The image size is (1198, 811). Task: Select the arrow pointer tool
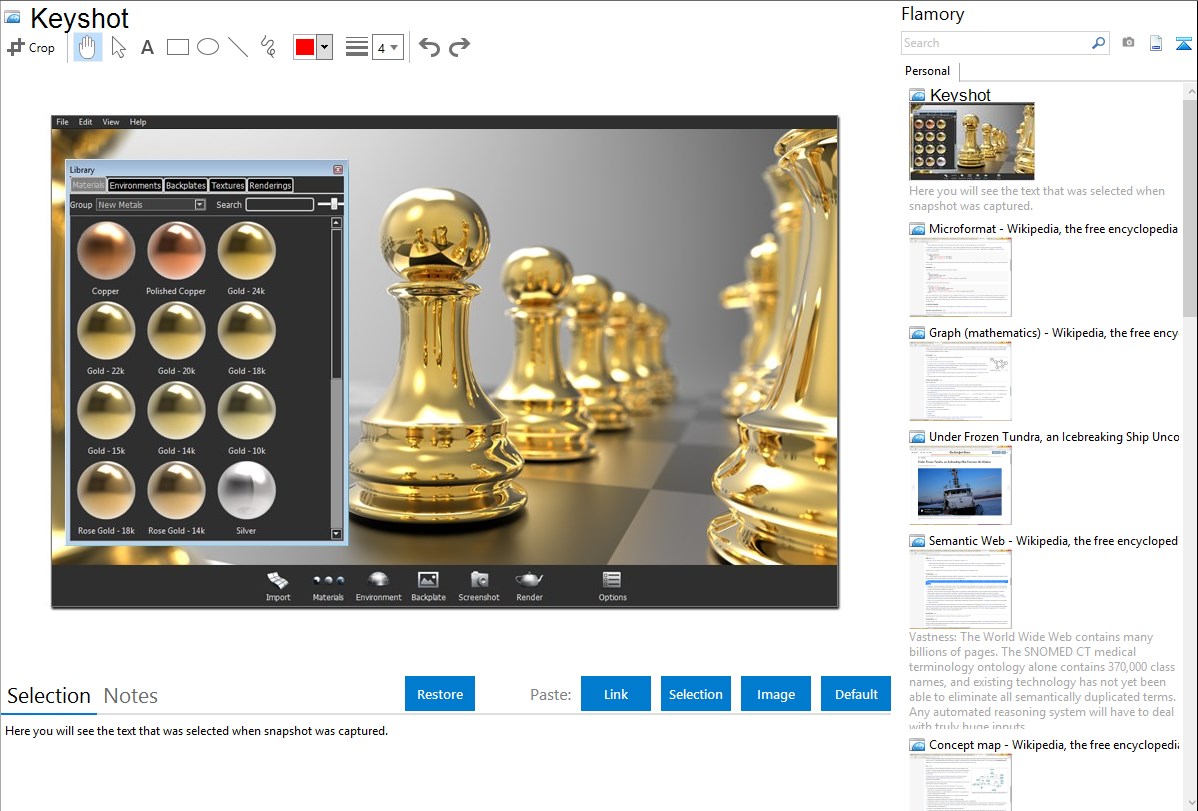click(118, 47)
